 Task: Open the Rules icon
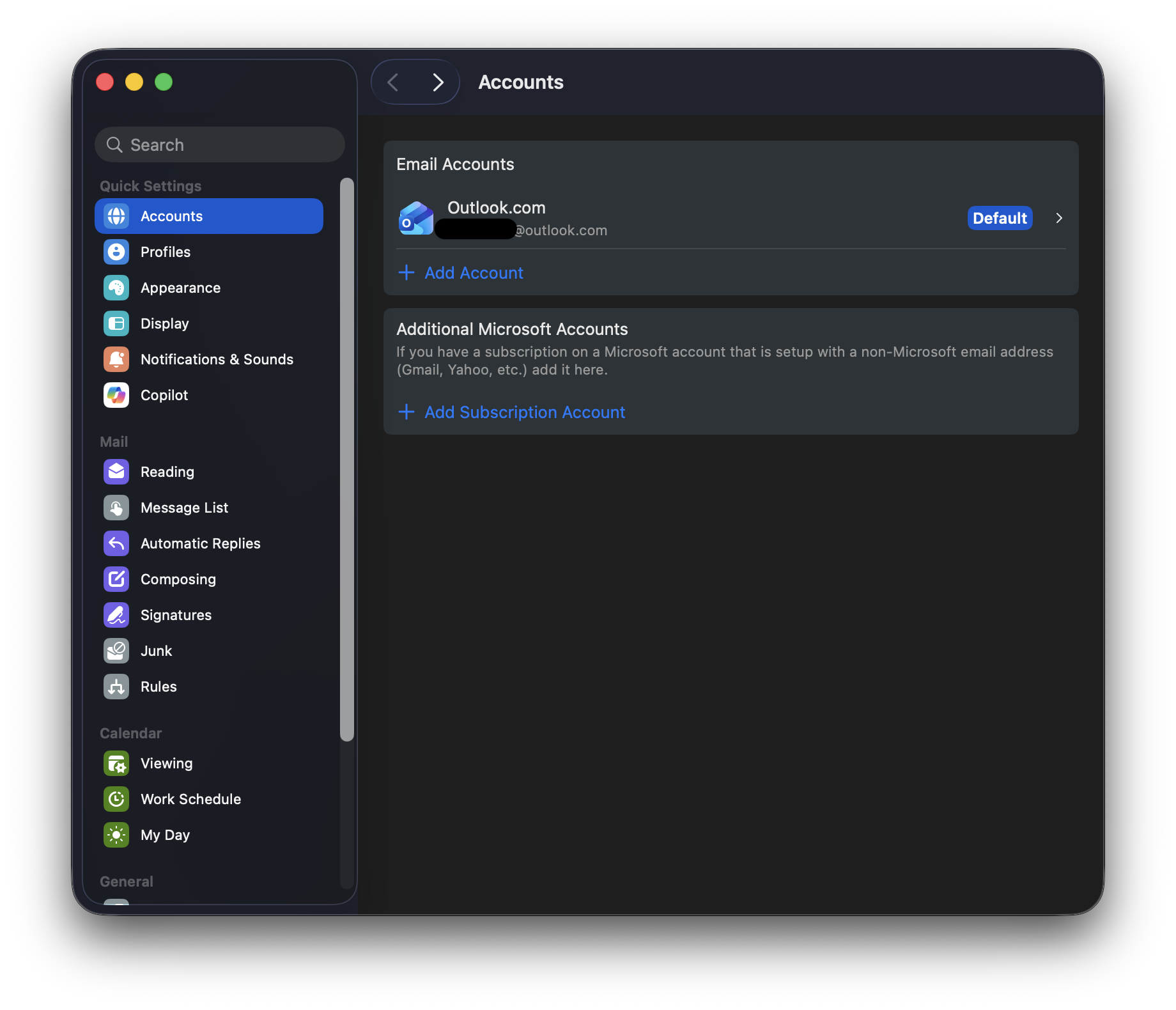(x=116, y=687)
